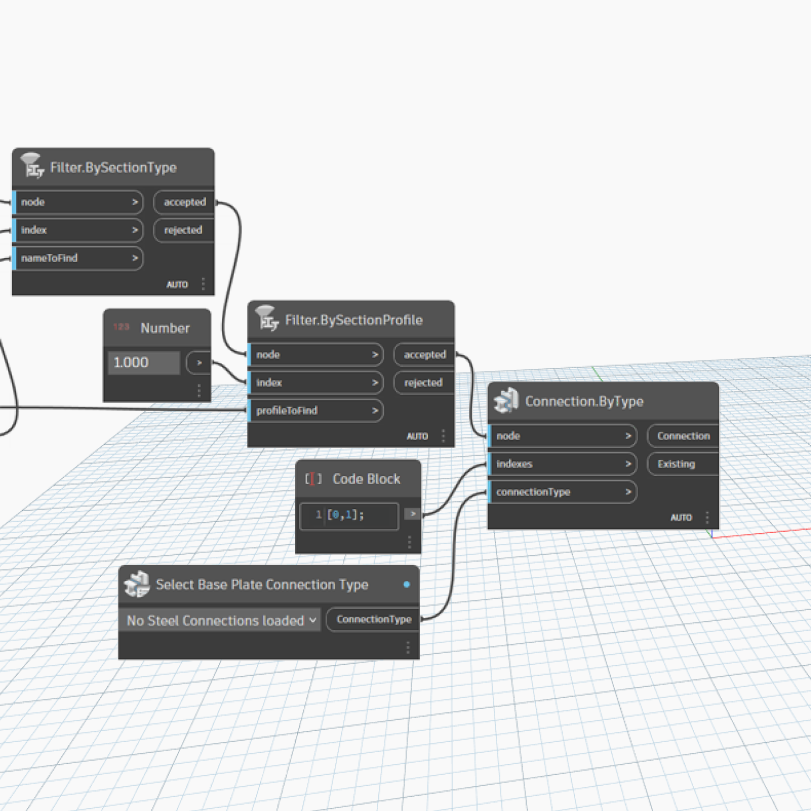Toggle AUTO lacing on Connection.ByType

point(681,518)
